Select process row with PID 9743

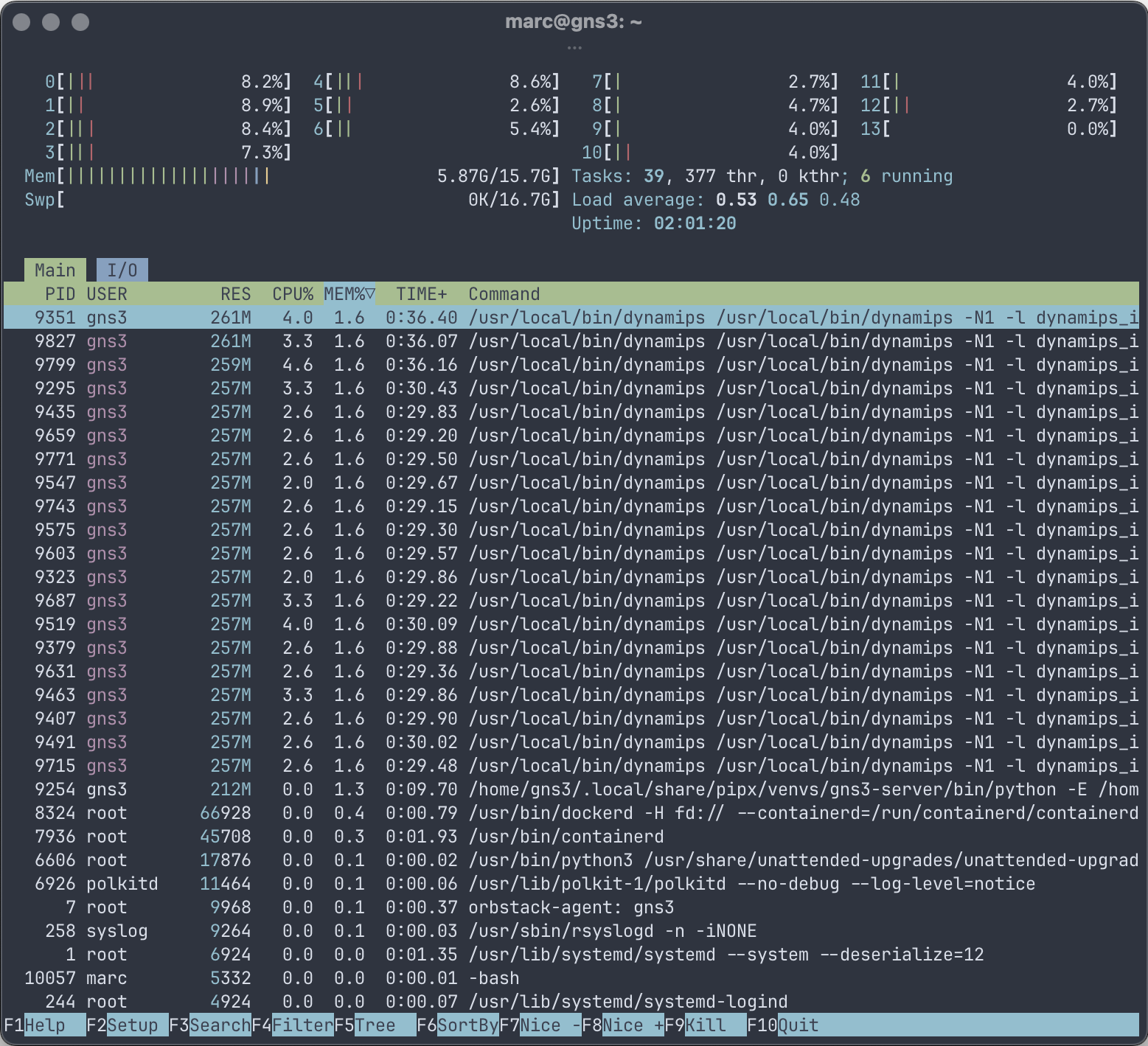pyautogui.click(x=571, y=506)
